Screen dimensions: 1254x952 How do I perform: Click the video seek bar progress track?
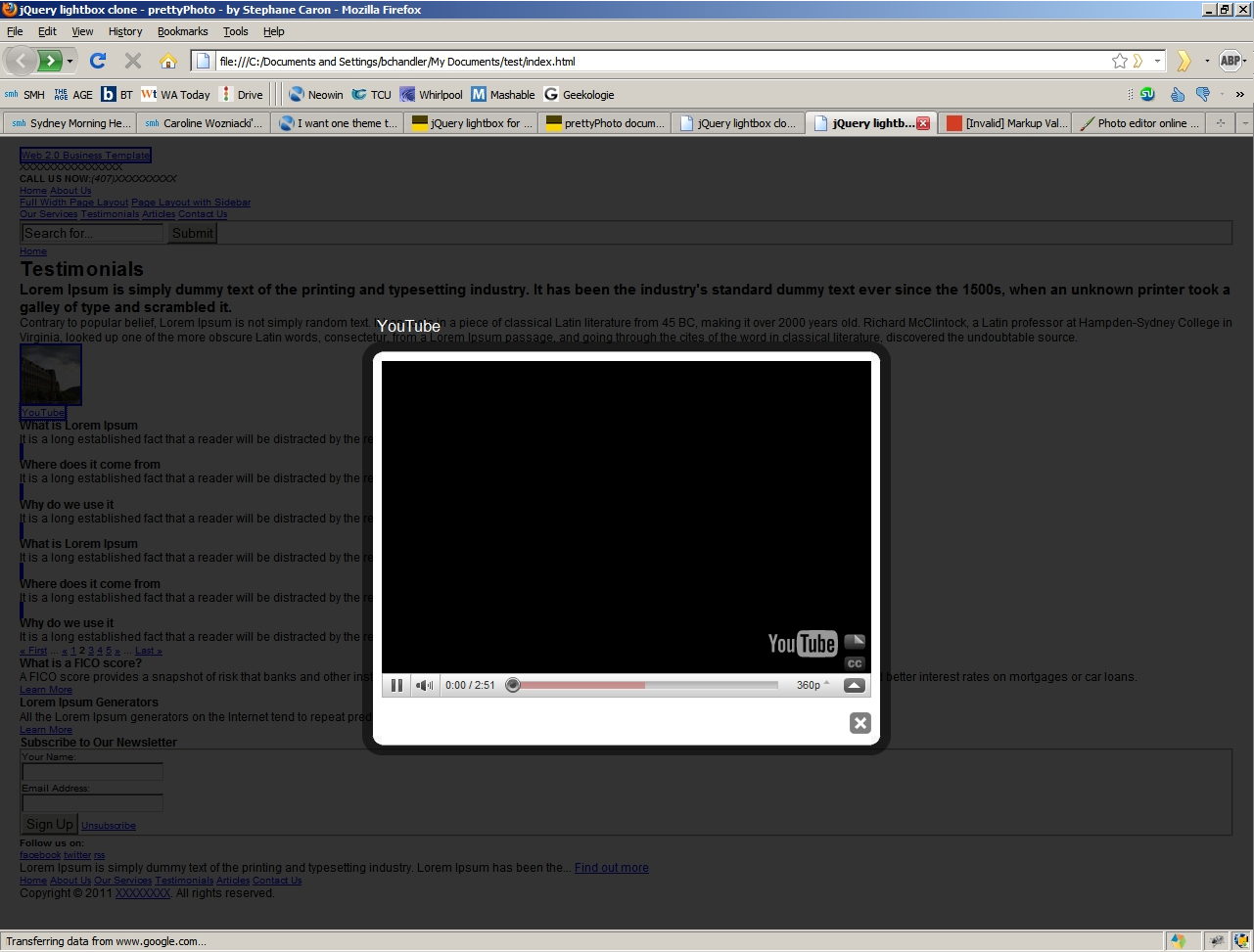[646, 686]
